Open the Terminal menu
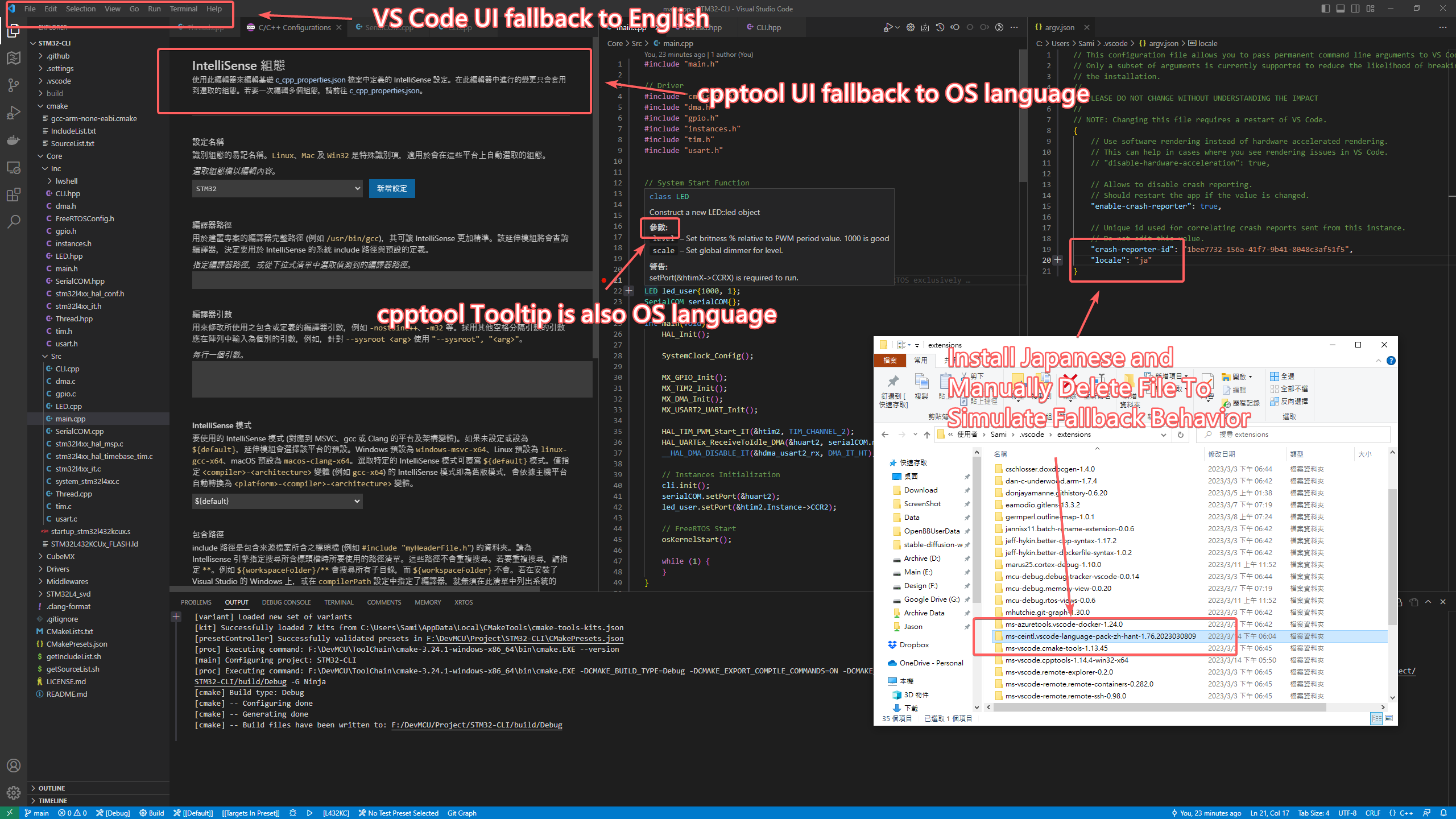This screenshot has width=1456, height=819. tap(183, 9)
